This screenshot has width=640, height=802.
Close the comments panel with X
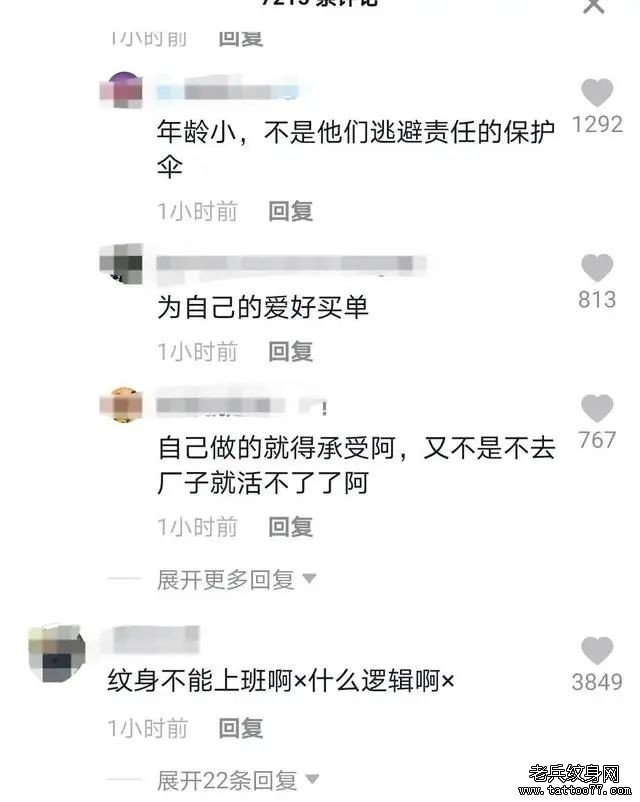(593, 6)
